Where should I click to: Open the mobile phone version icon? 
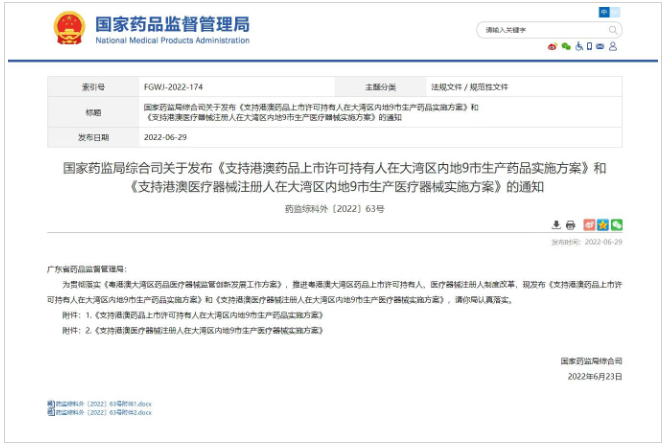[x=589, y=47]
